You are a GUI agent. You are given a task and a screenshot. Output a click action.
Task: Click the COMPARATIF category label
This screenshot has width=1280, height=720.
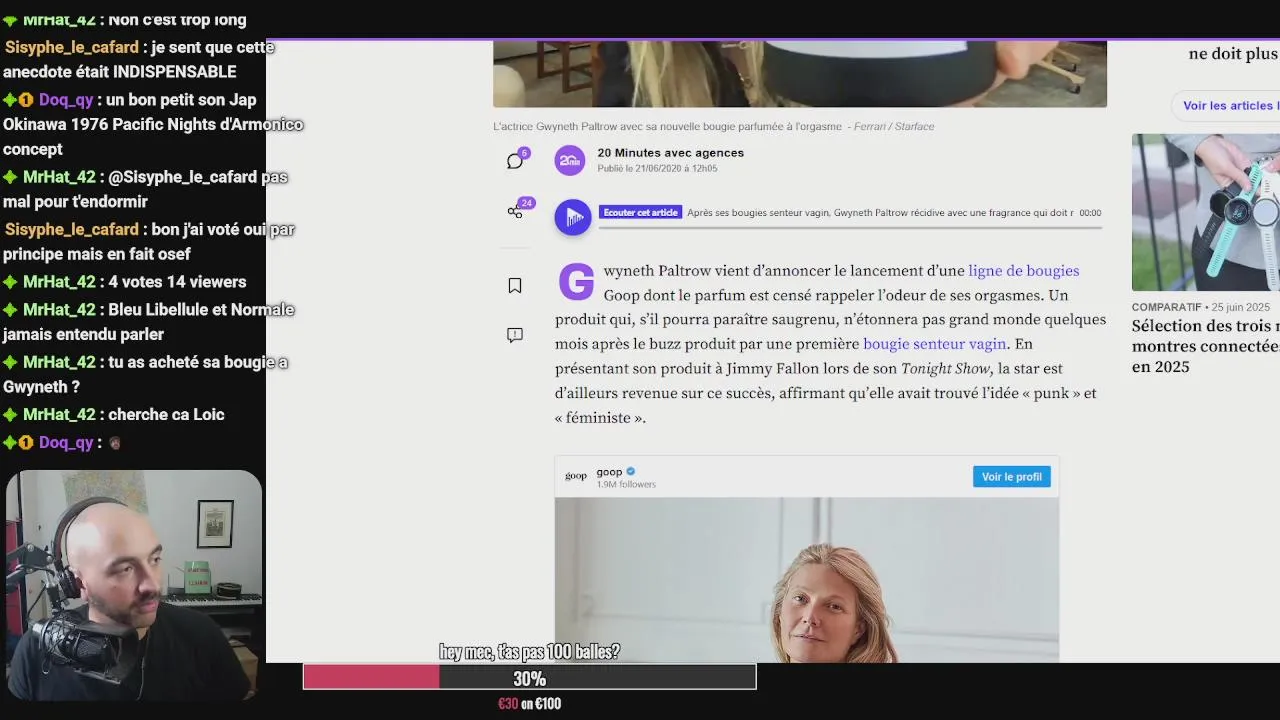click(1166, 307)
